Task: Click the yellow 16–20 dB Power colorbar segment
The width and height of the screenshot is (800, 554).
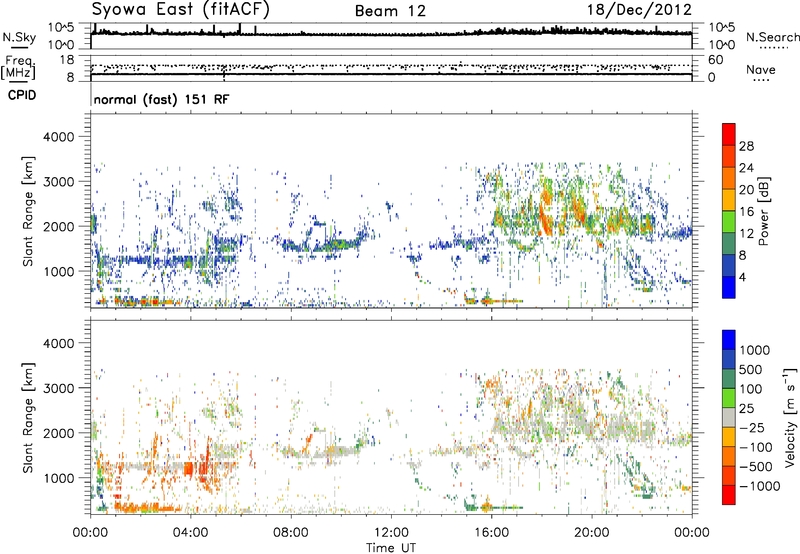Action: [729, 200]
